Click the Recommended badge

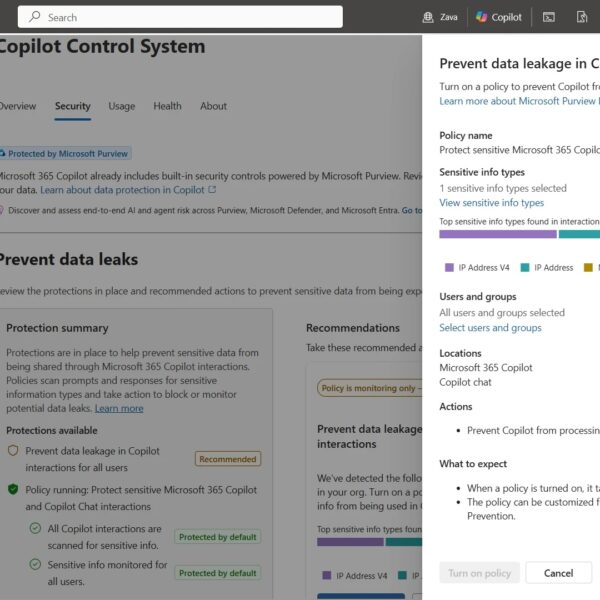[x=228, y=459]
